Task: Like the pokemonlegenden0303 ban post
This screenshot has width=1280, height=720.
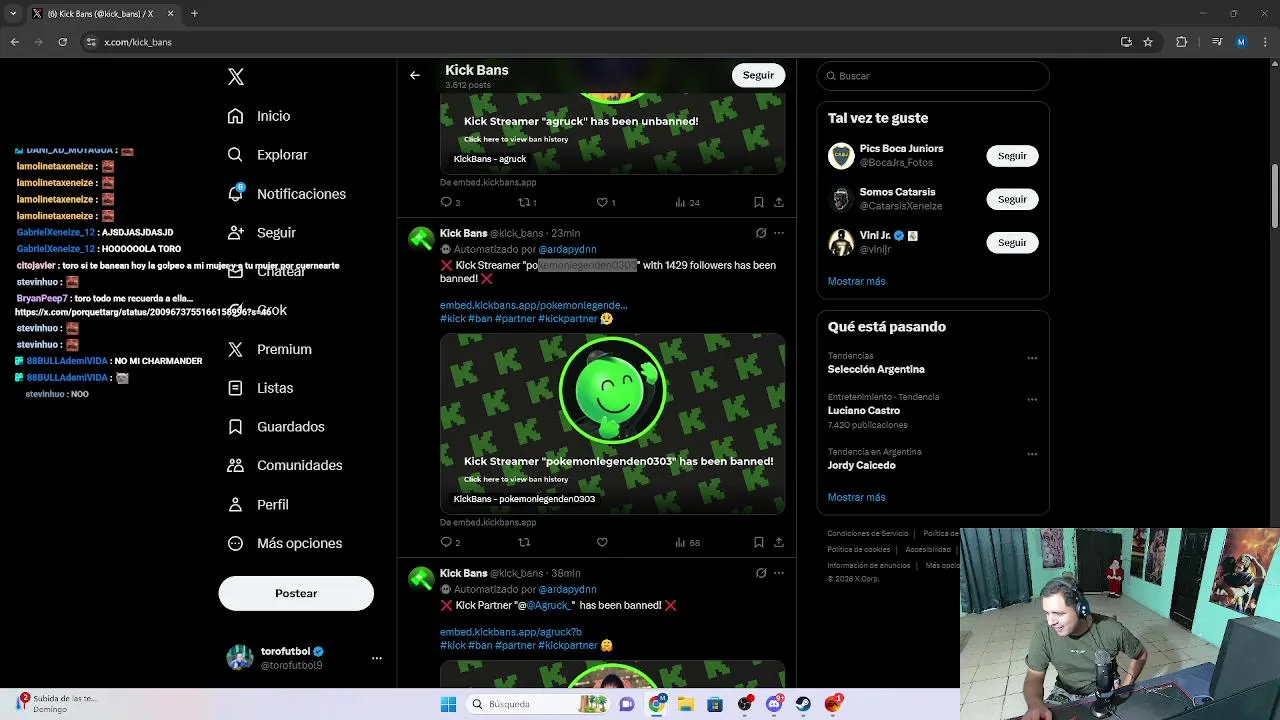Action: [602, 542]
